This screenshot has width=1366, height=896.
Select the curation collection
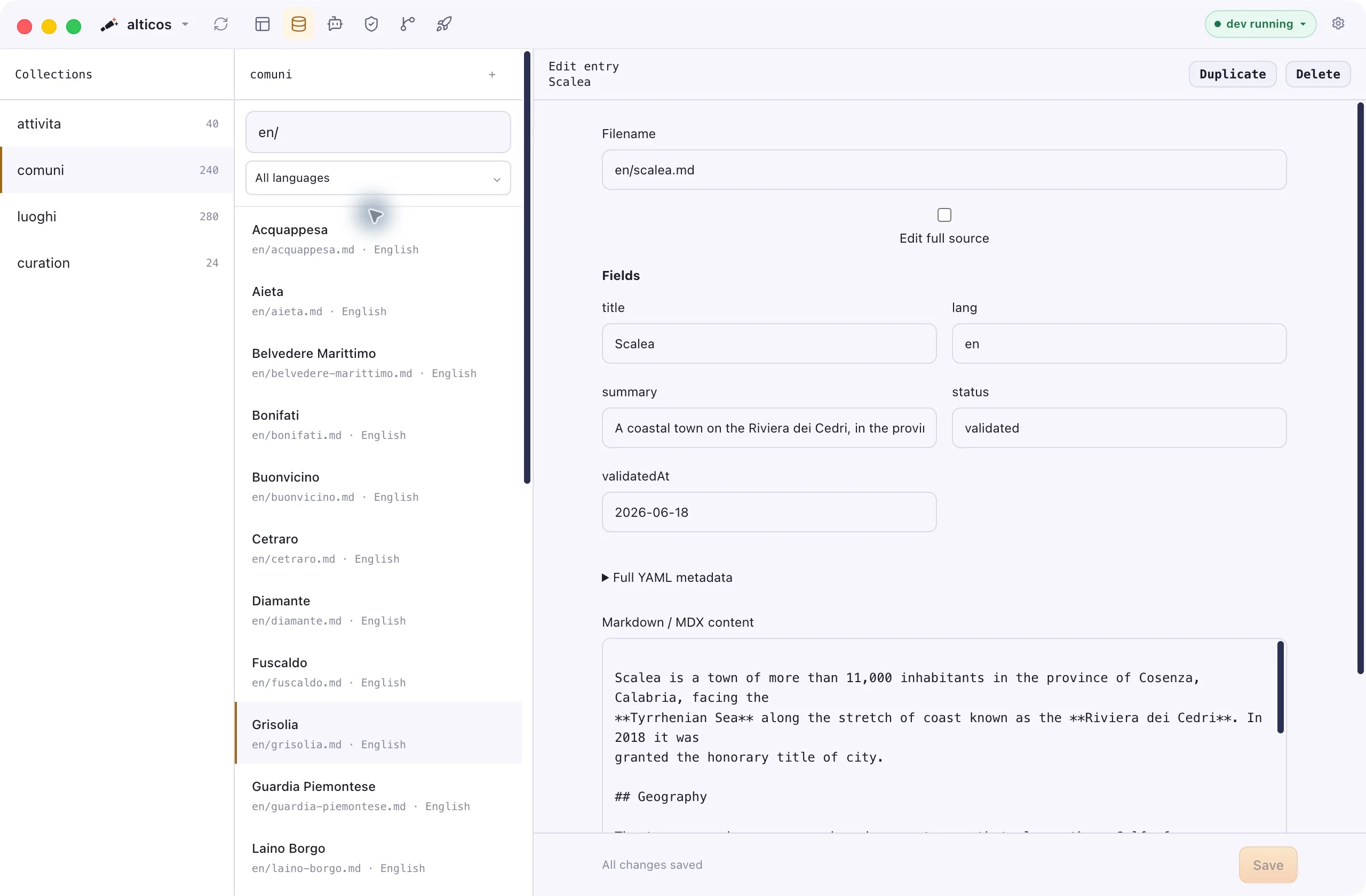click(117, 263)
